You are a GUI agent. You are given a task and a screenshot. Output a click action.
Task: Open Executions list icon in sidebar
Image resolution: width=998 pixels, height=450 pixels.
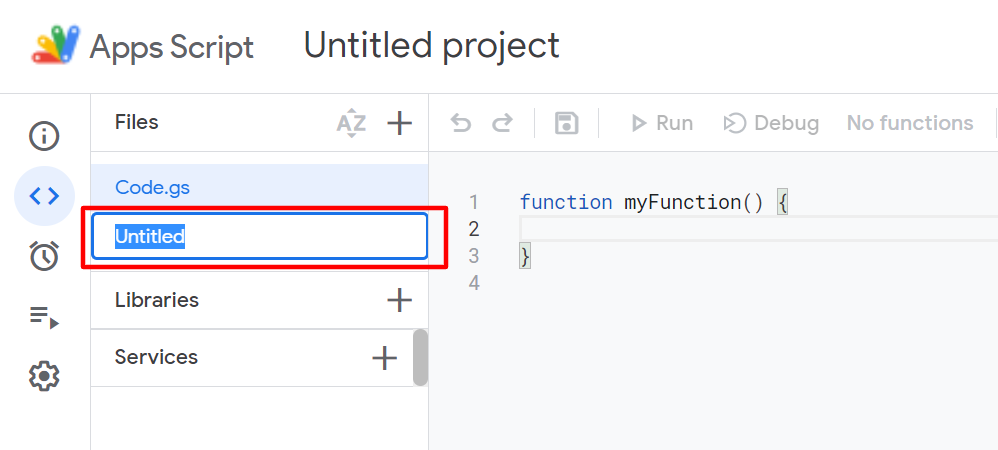(x=45, y=316)
